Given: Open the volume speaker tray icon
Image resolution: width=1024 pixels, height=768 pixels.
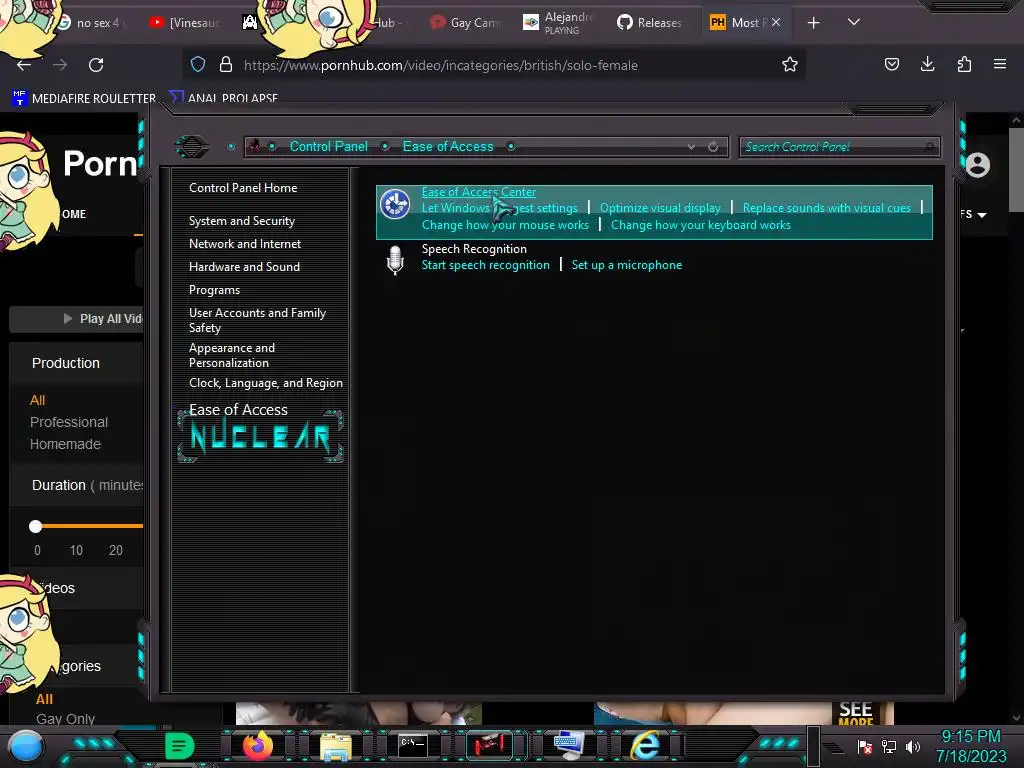Looking at the screenshot, I should [912, 746].
